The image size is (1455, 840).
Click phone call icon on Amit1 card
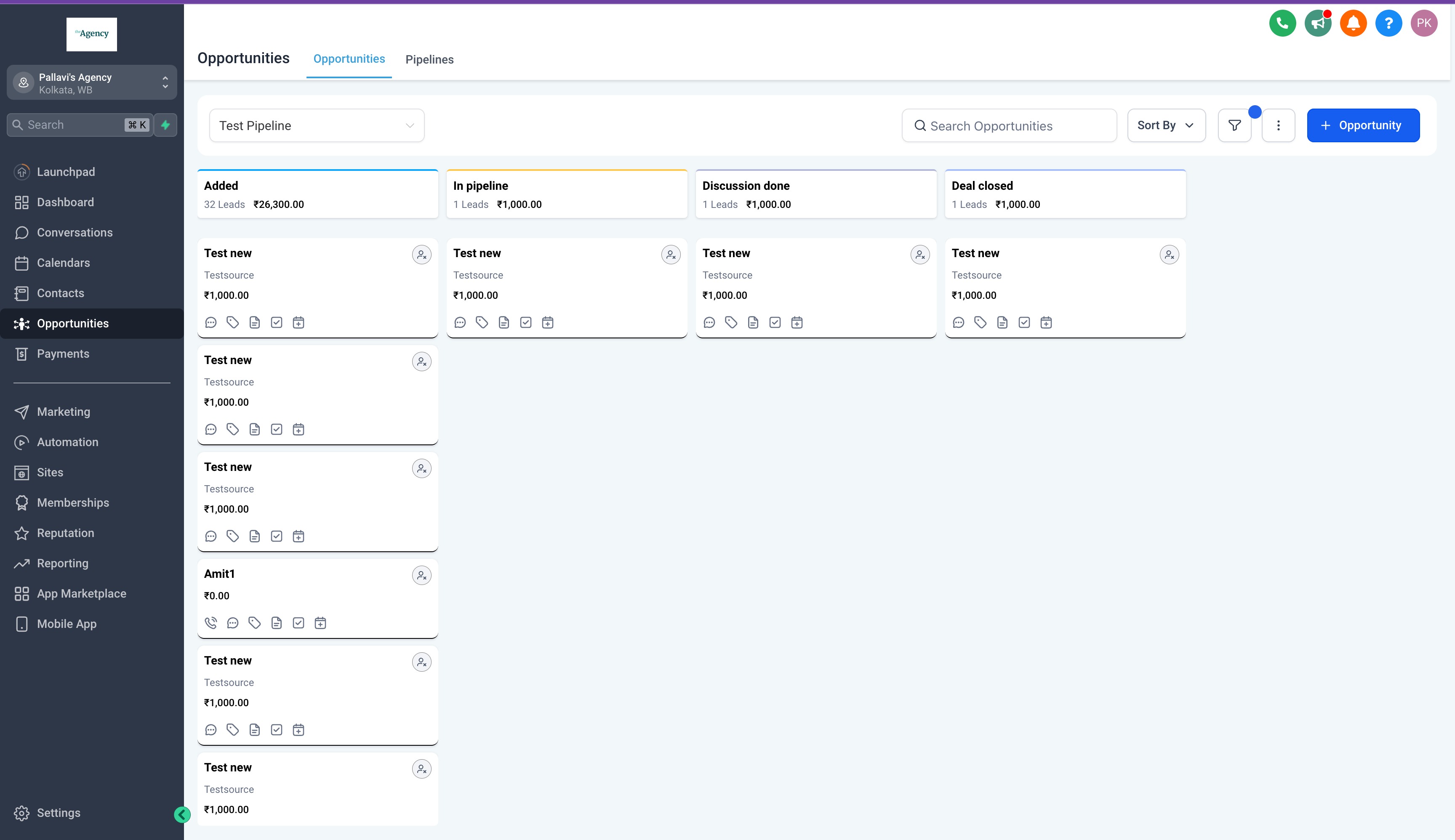point(211,623)
